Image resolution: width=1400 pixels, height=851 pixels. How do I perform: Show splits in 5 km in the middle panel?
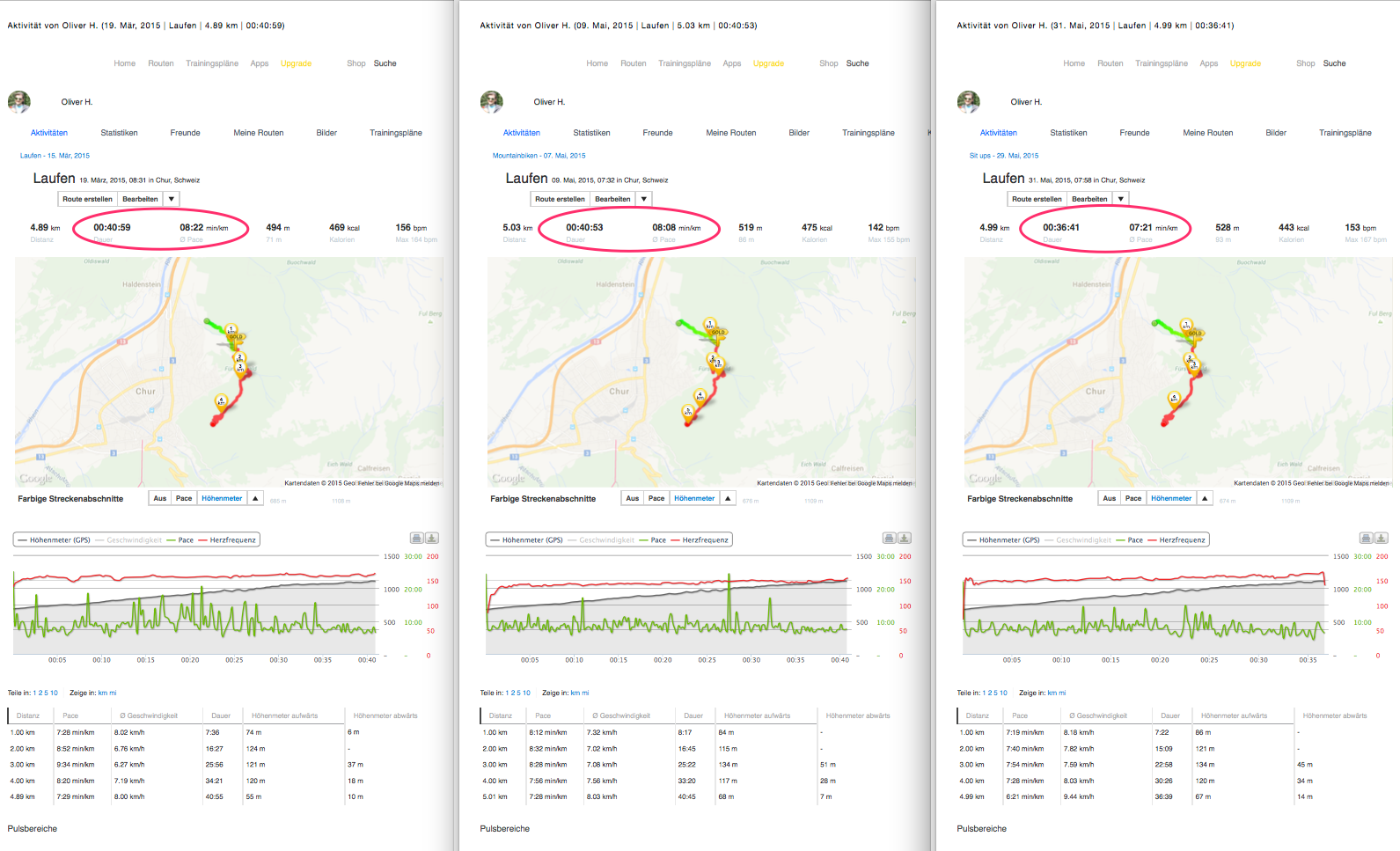[x=519, y=693]
